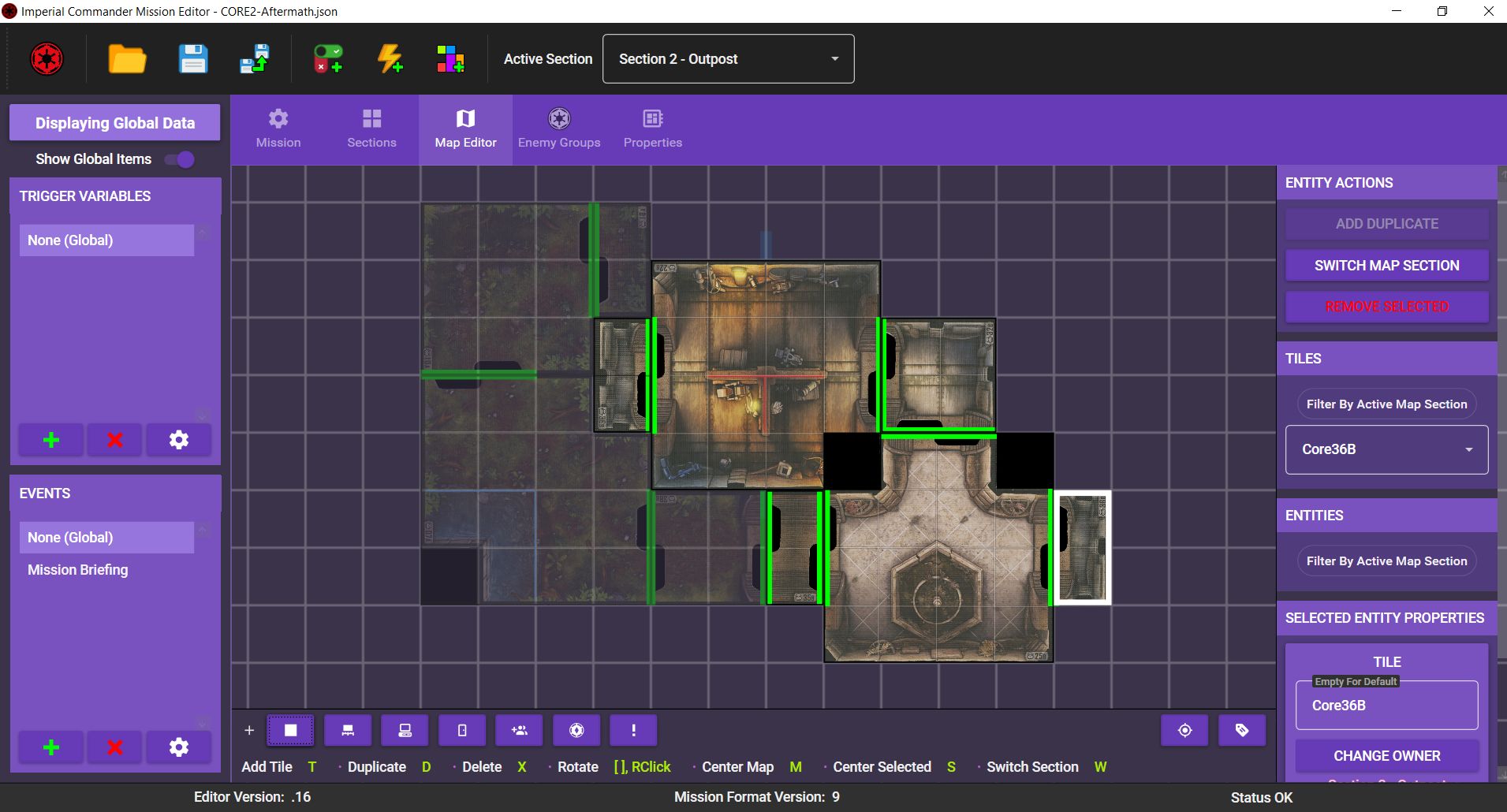
Task: Open event settings gear
Action: click(x=179, y=747)
